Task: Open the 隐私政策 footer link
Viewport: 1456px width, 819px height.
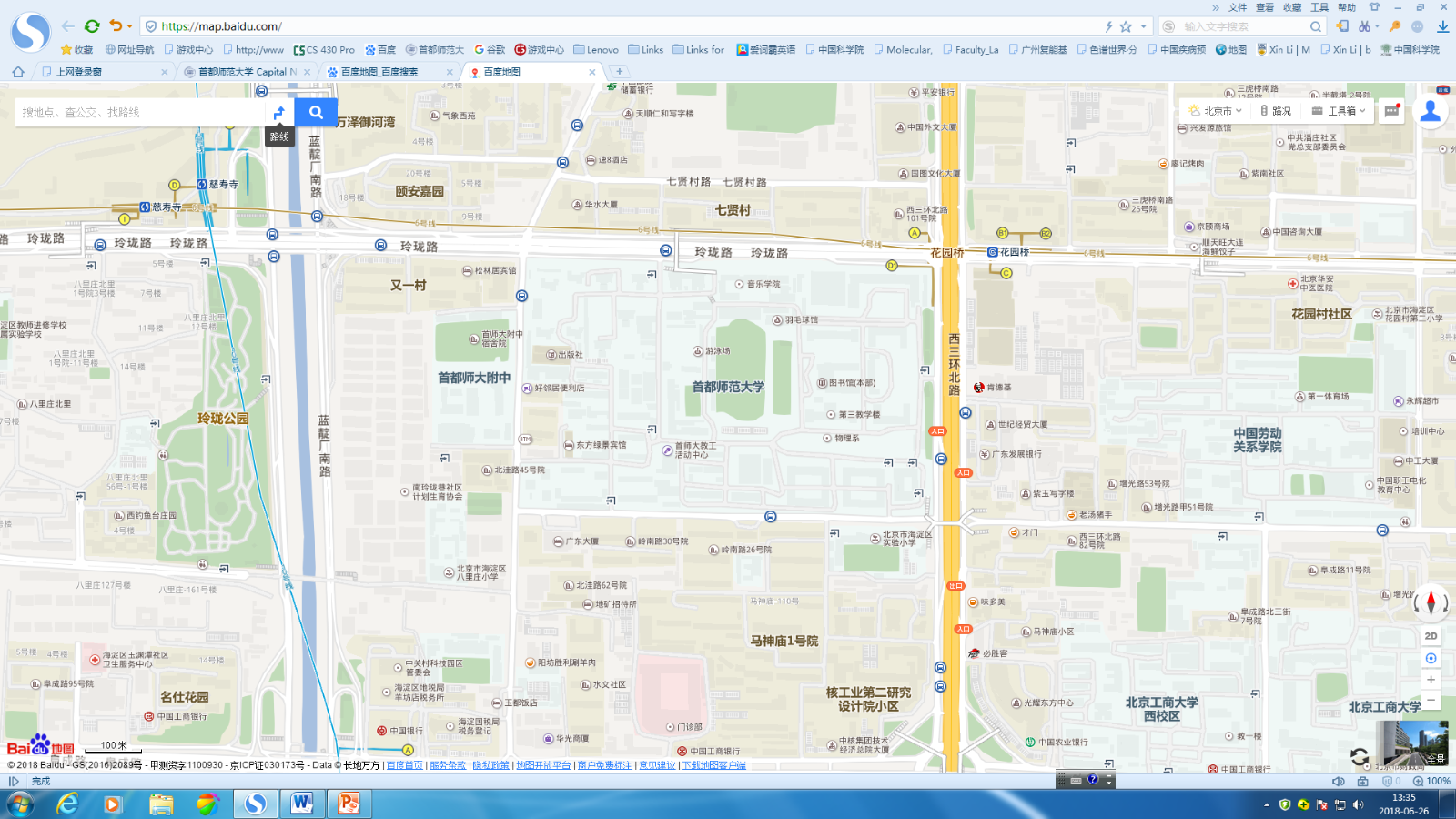Action: click(x=490, y=765)
